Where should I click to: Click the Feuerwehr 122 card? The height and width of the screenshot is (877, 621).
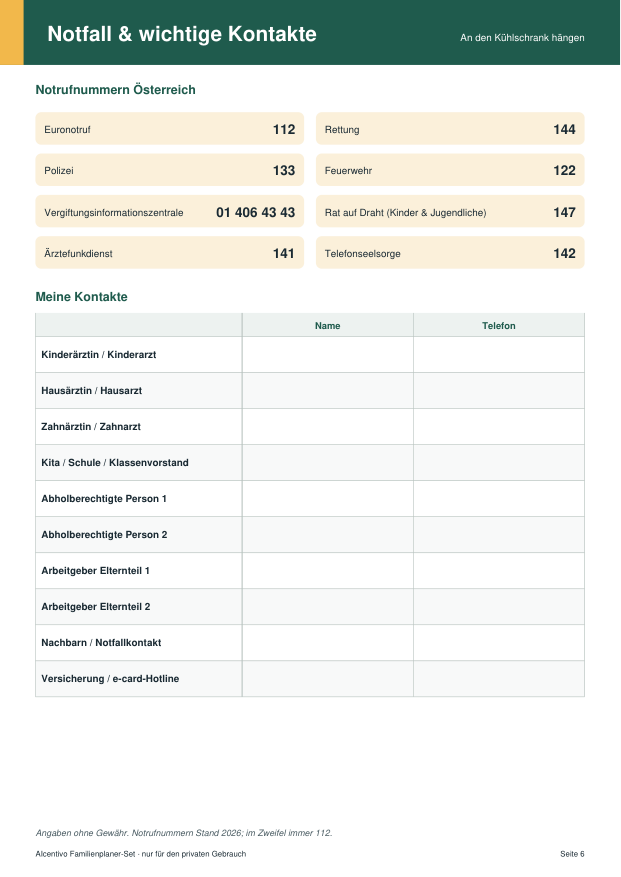(450, 171)
